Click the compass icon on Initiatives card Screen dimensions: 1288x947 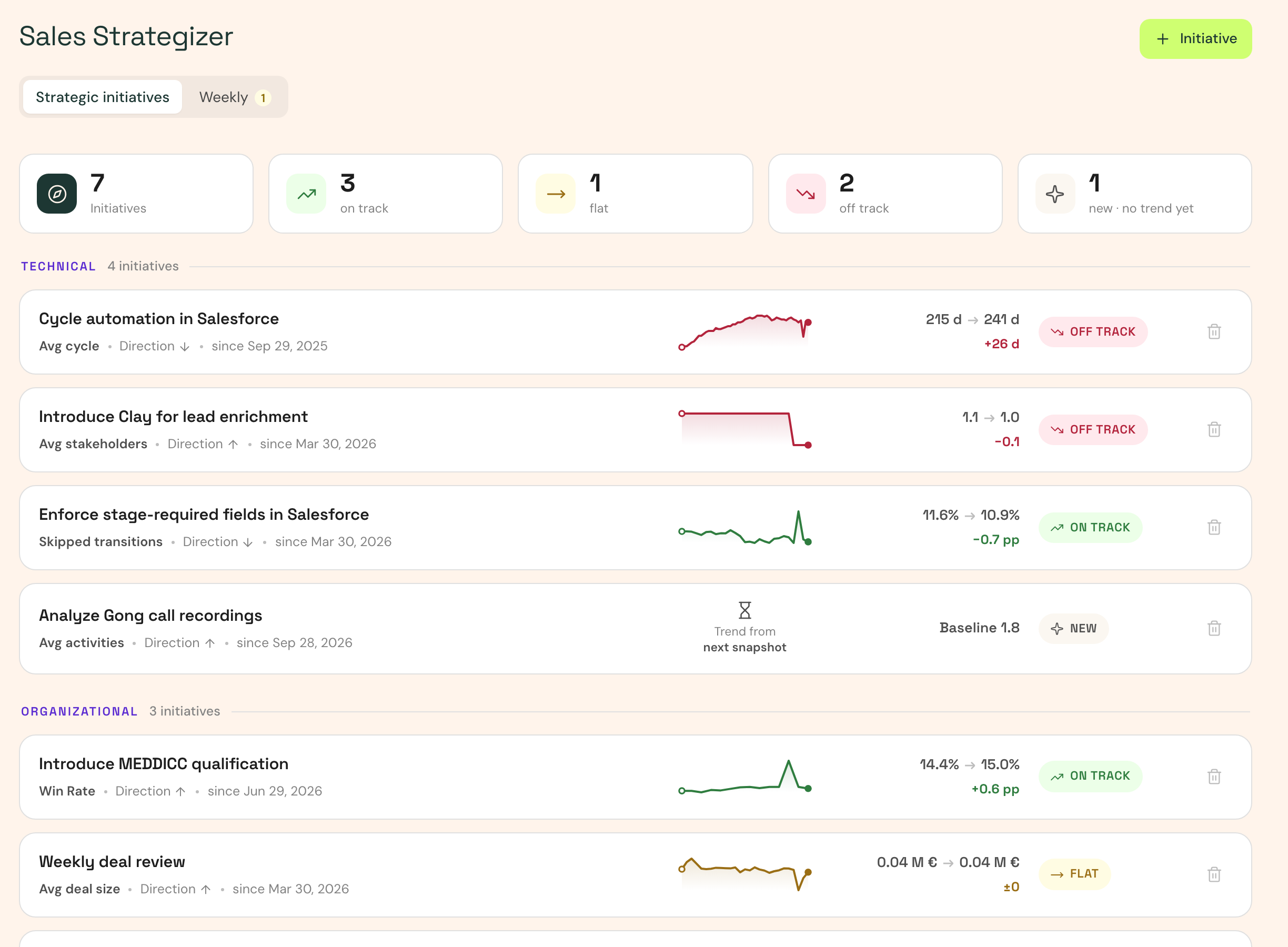pos(57,194)
